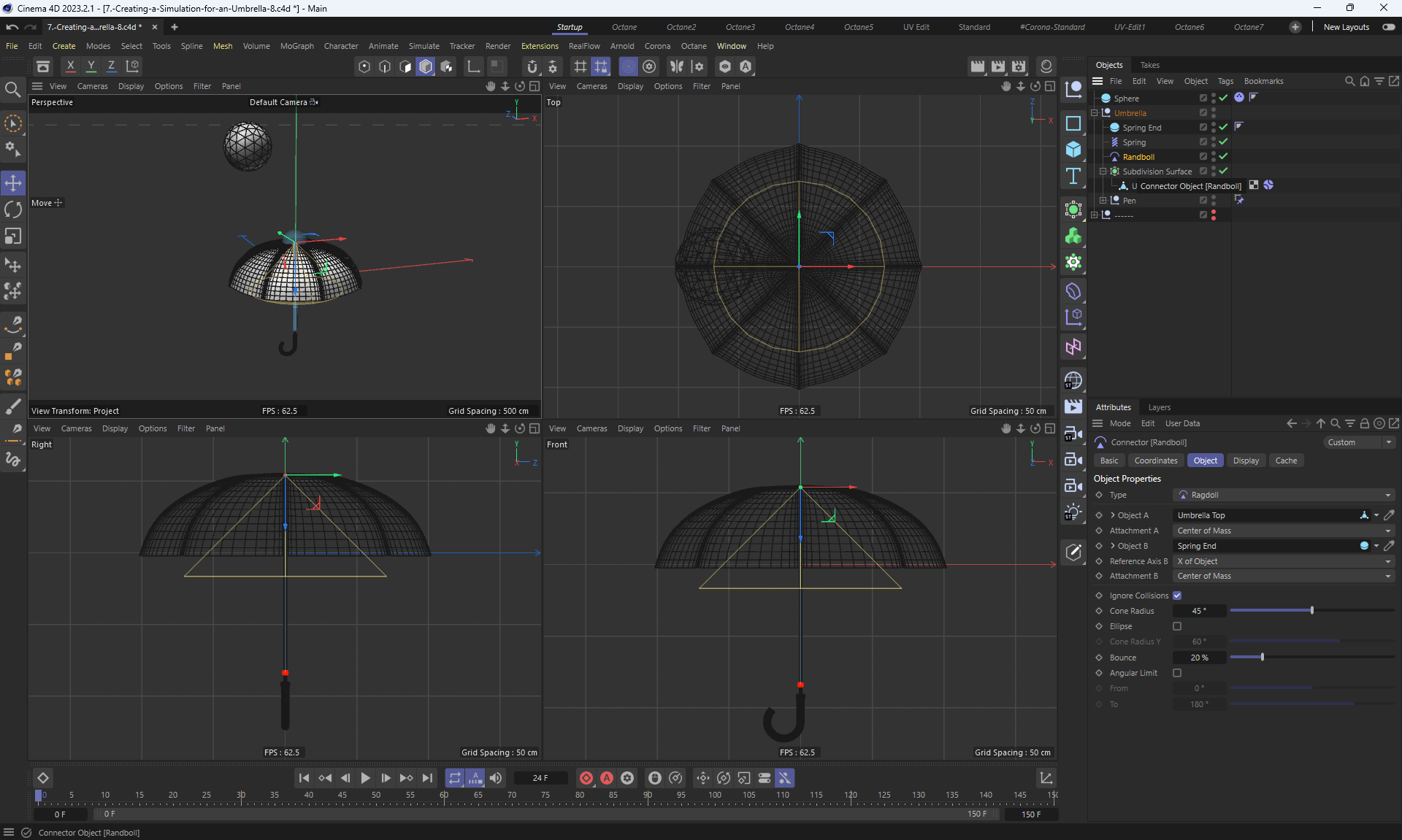Screen dimensions: 1402x840
Task: Open the Reference Axis B dropdown
Action: click(x=1283, y=561)
